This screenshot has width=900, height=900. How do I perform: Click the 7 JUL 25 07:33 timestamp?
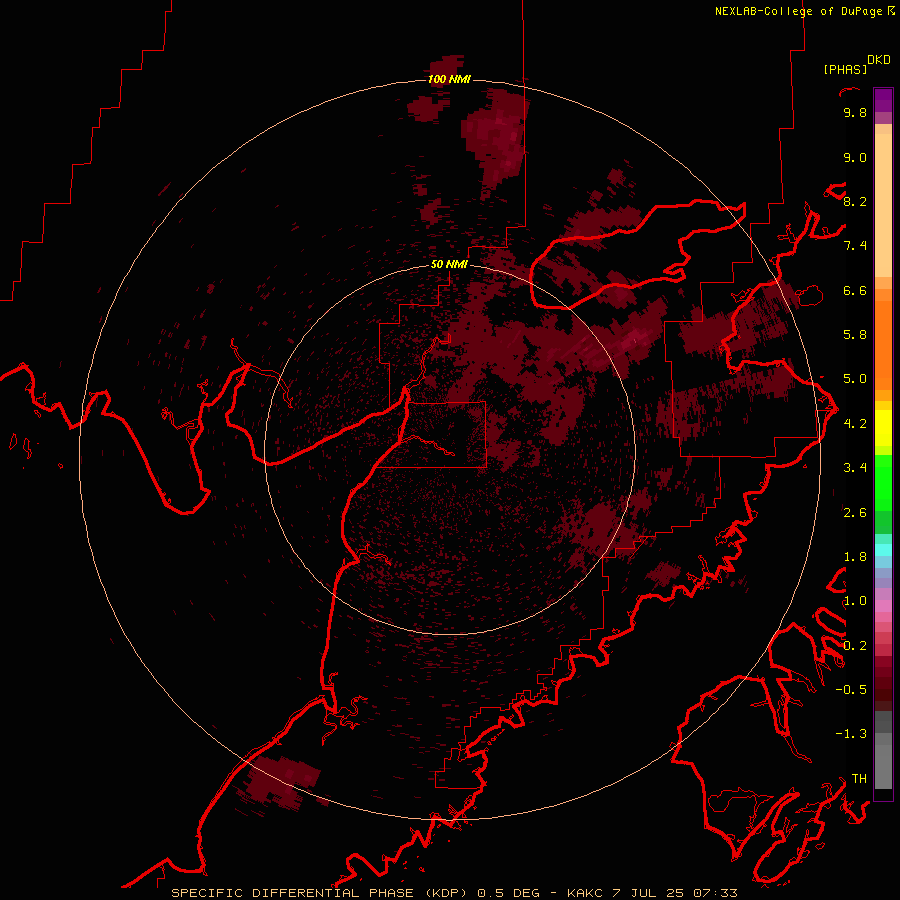coord(673,893)
